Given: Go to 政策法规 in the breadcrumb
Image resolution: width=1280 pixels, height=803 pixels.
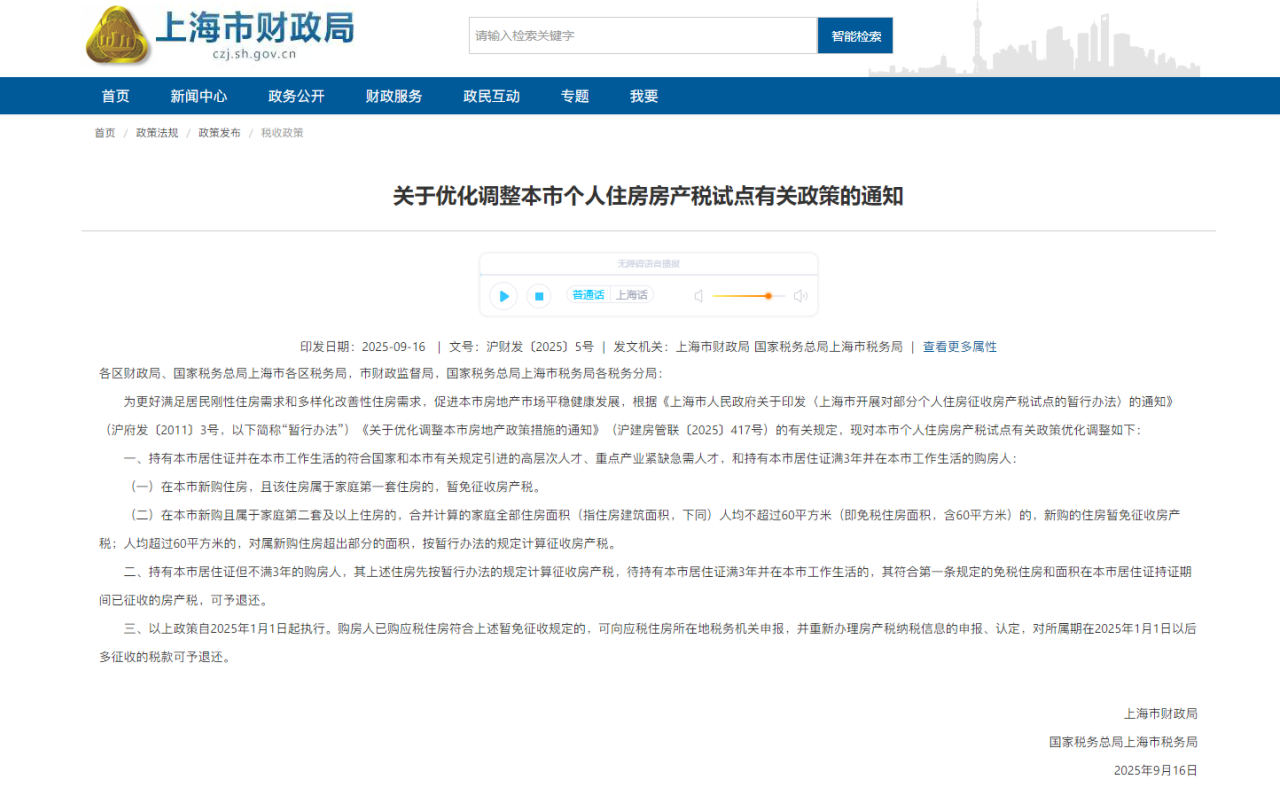Looking at the screenshot, I should click(157, 133).
